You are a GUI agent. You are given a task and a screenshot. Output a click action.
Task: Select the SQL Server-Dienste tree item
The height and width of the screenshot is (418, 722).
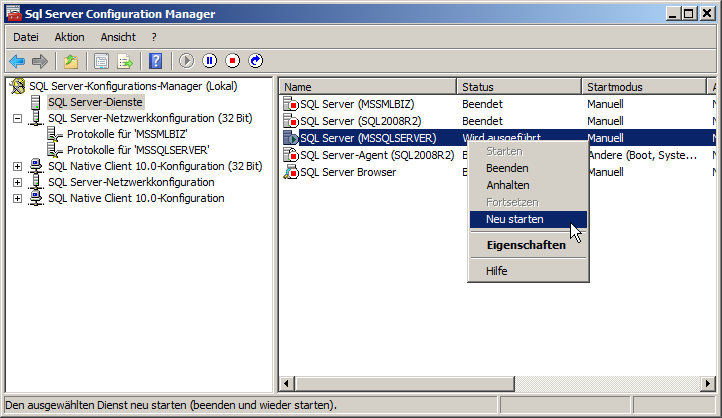pos(95,102)
